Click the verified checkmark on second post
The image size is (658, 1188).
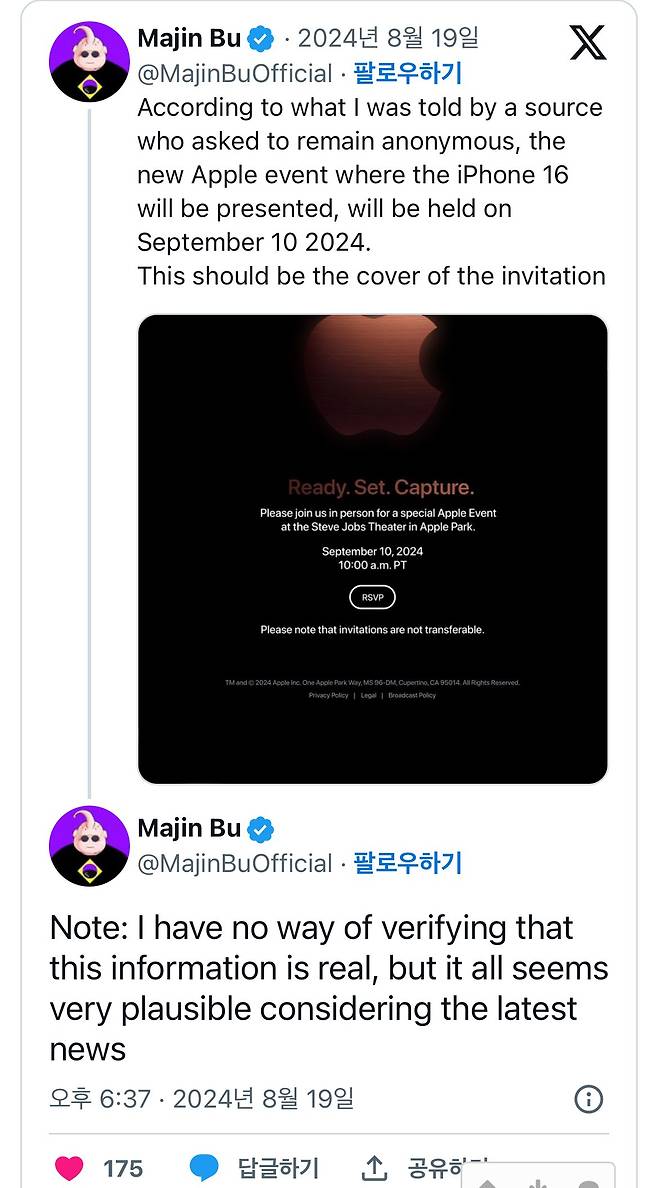[259, 828]
